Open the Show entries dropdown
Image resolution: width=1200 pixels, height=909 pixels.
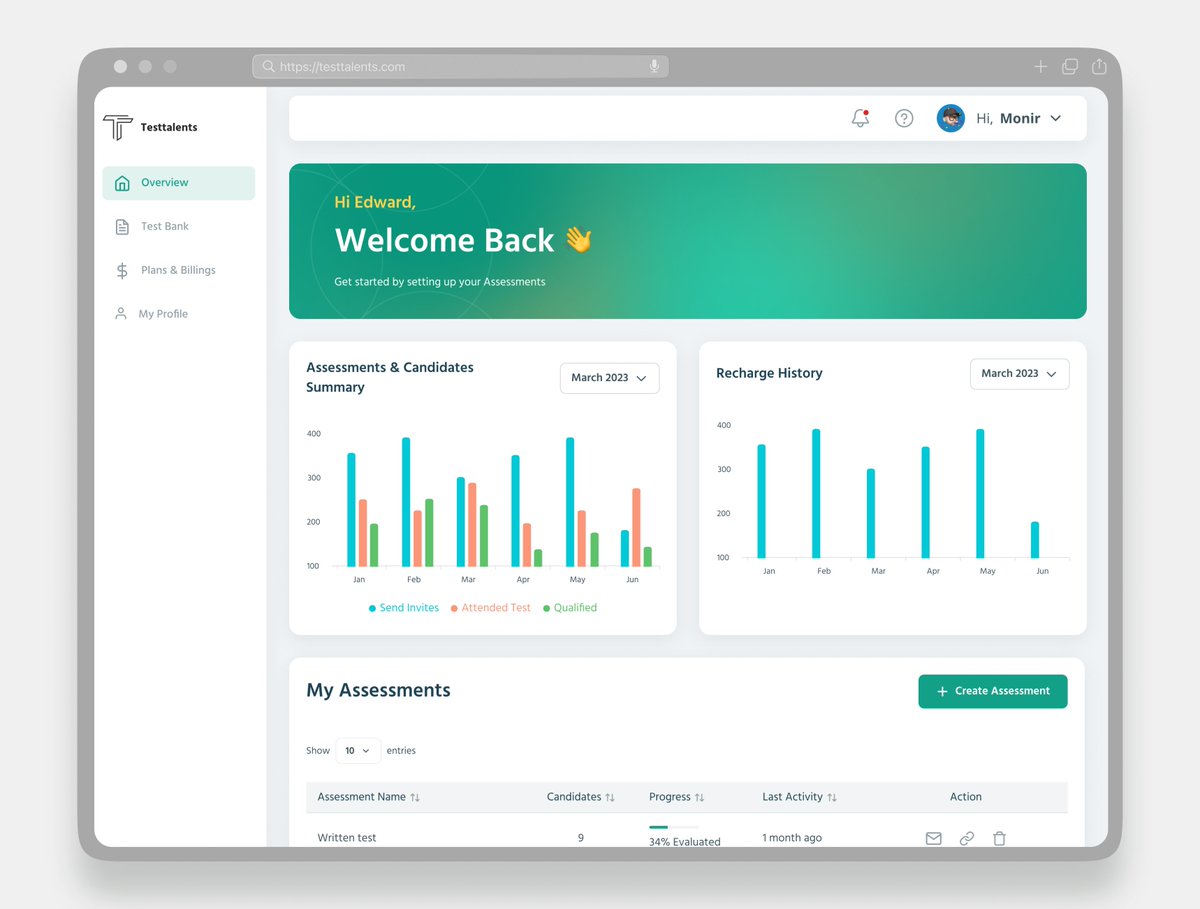(357, 750)
